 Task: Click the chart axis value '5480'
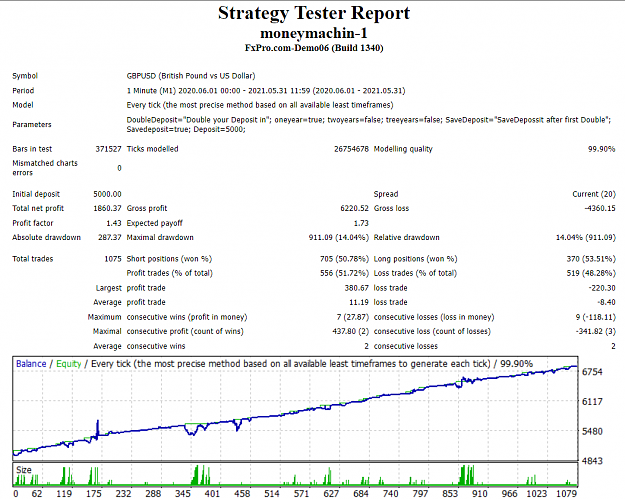(x=592, y=432)
